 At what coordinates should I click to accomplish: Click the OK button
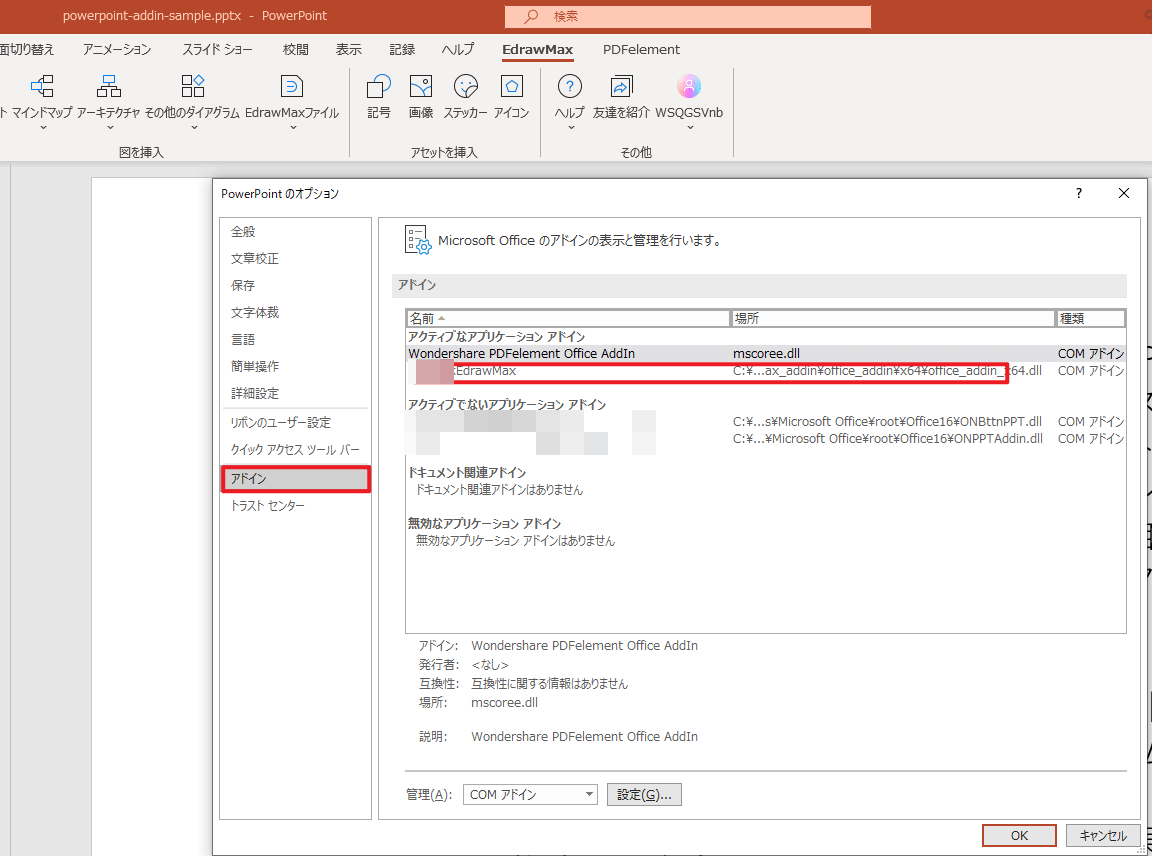pyautogui.click(x=1019, y=835)
